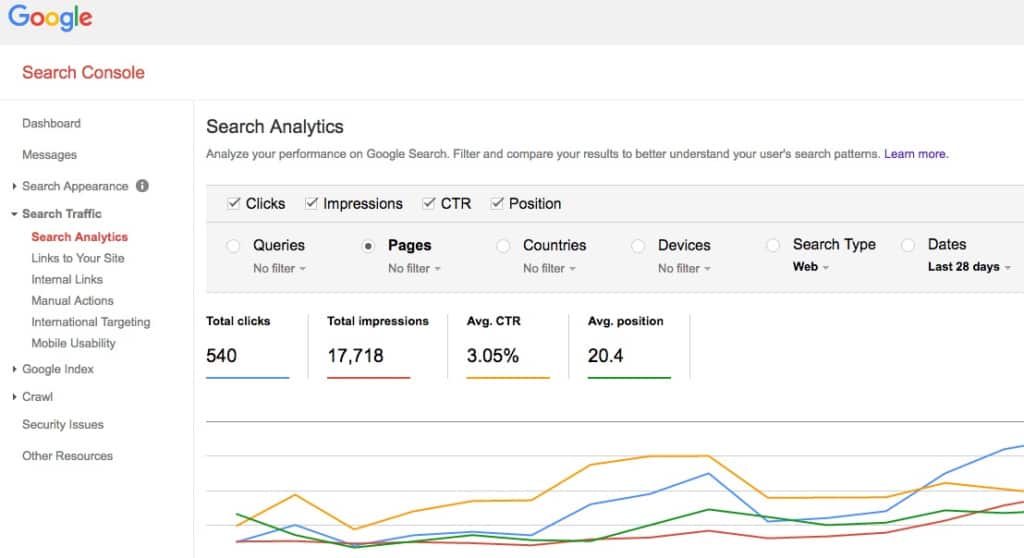
Task: Click the blue line under Total clicks
Action: [x=248, y=378]
